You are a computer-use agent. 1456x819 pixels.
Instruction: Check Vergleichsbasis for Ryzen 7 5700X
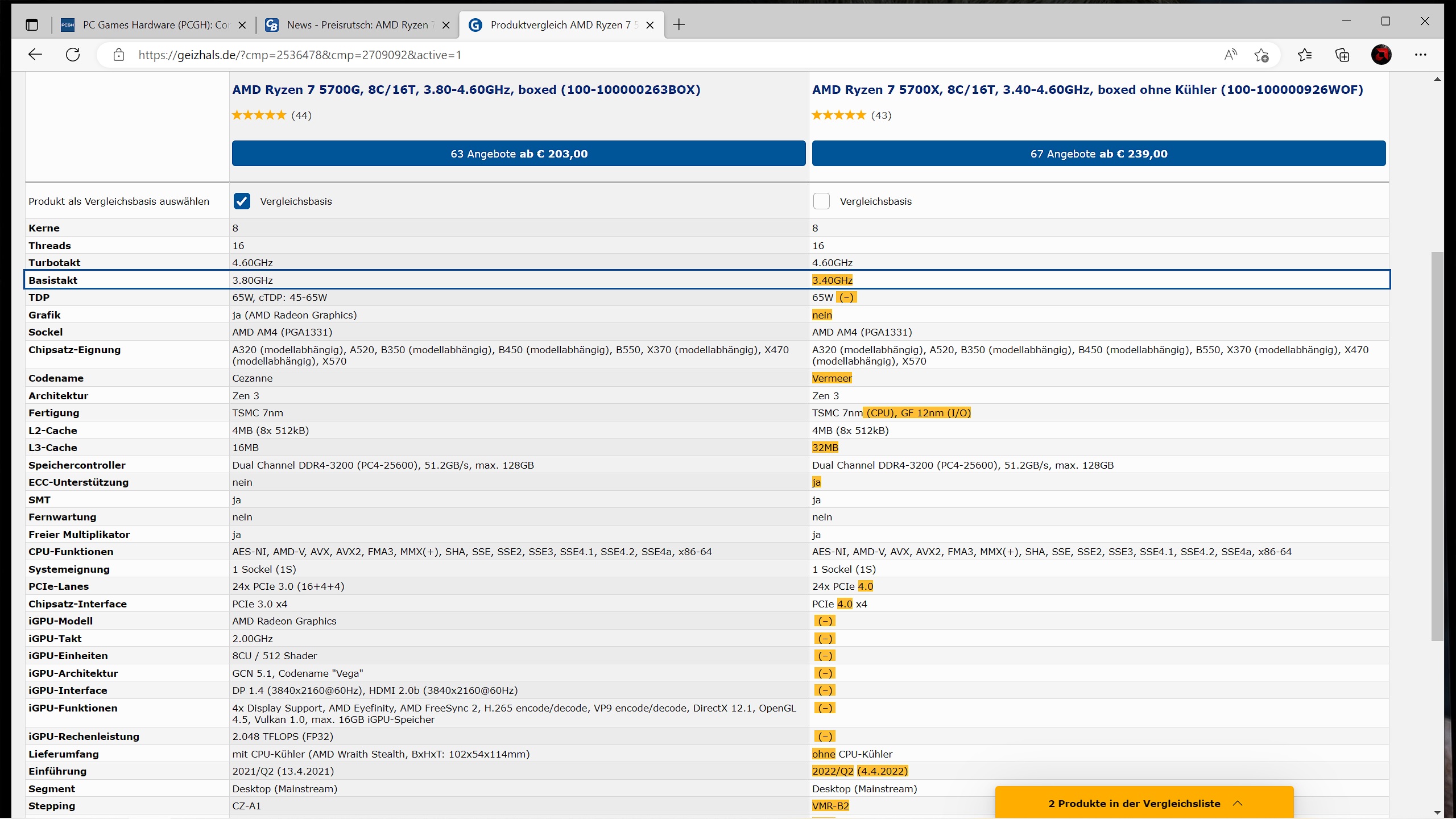coord(821,201)
